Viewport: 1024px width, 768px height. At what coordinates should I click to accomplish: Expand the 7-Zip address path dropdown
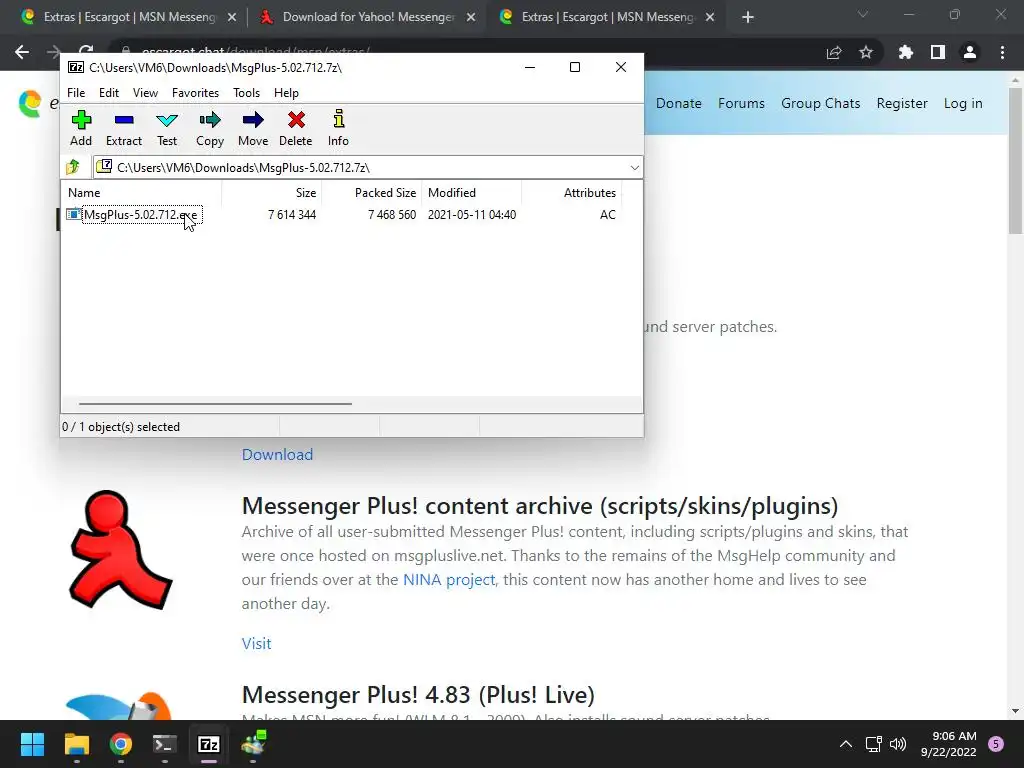click(x=634, y=168)
